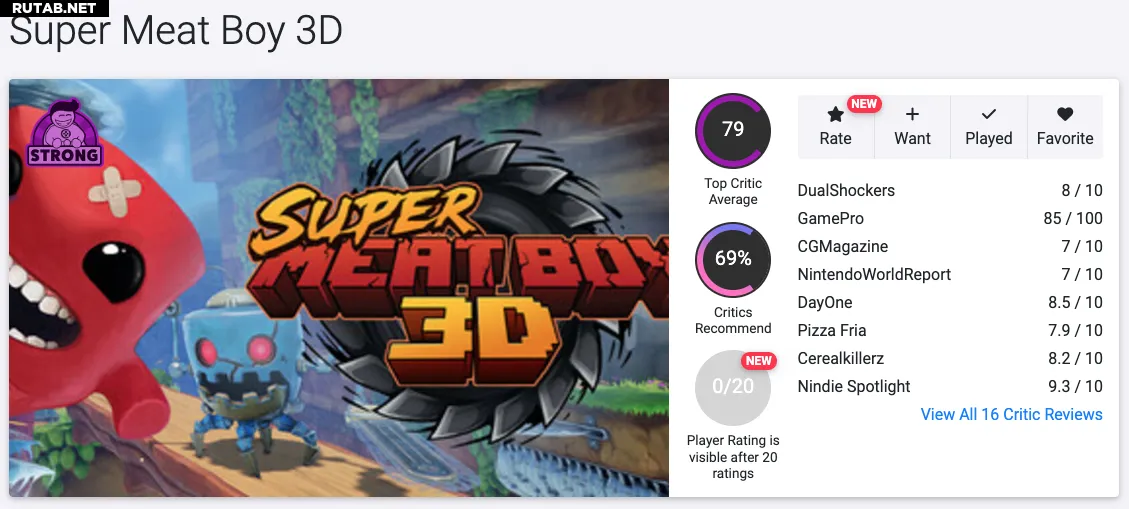Screen dimensions: 1129x509
Task: Click the Super Meat Boy 3D page title
Action: (x=176, y=32)
